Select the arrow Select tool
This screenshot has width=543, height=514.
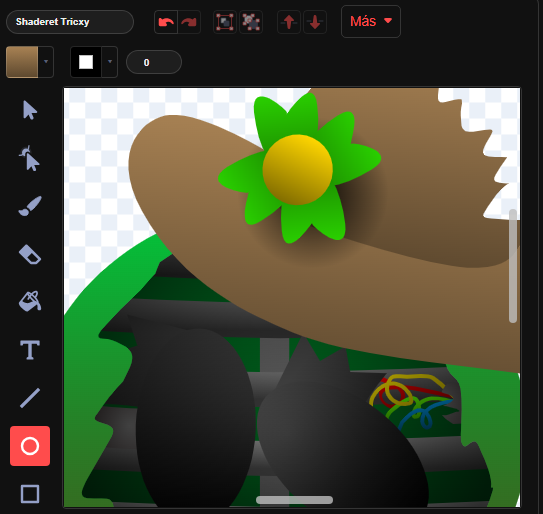click(x=30, y=110)
